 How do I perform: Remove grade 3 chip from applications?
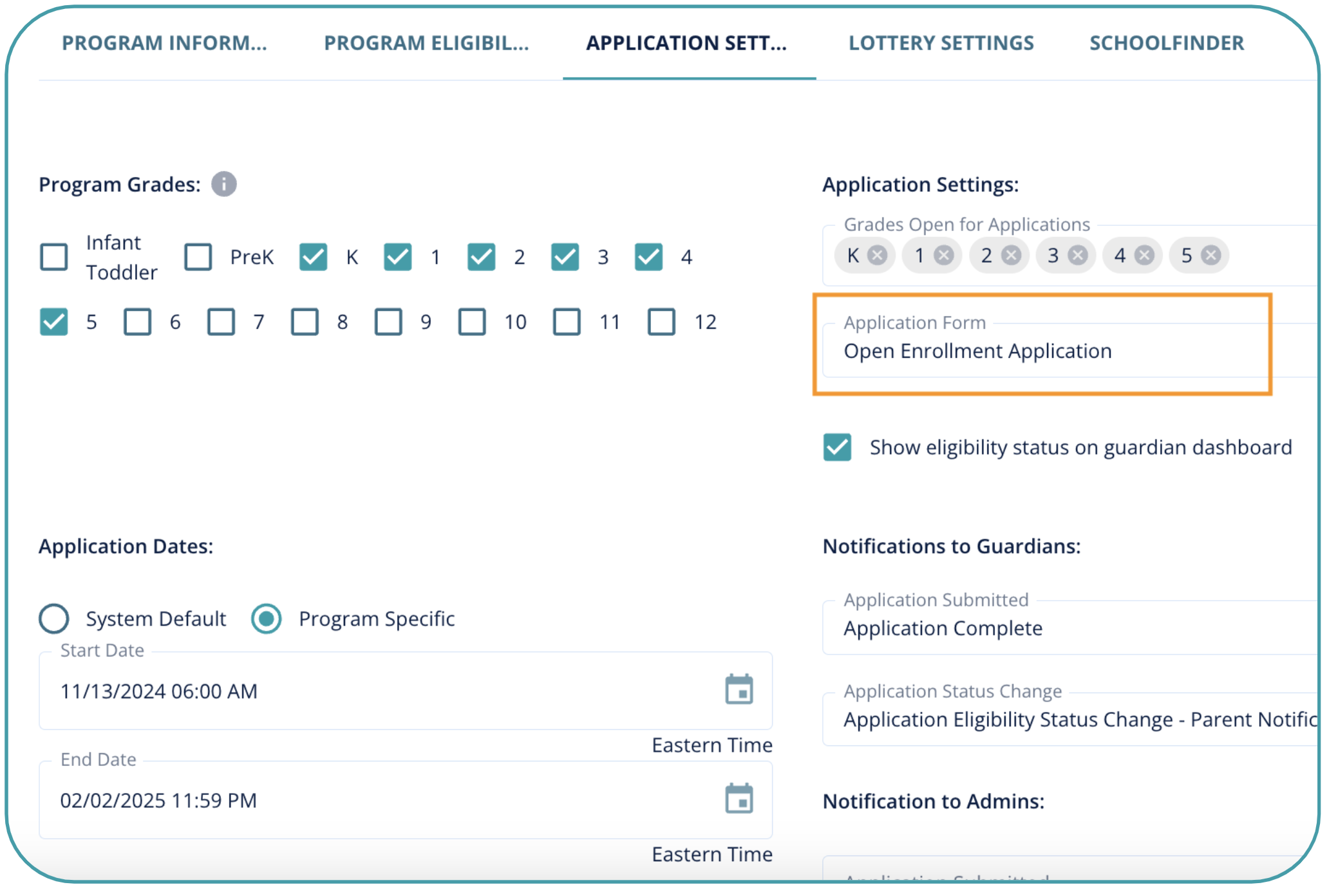coord(1078,256)
